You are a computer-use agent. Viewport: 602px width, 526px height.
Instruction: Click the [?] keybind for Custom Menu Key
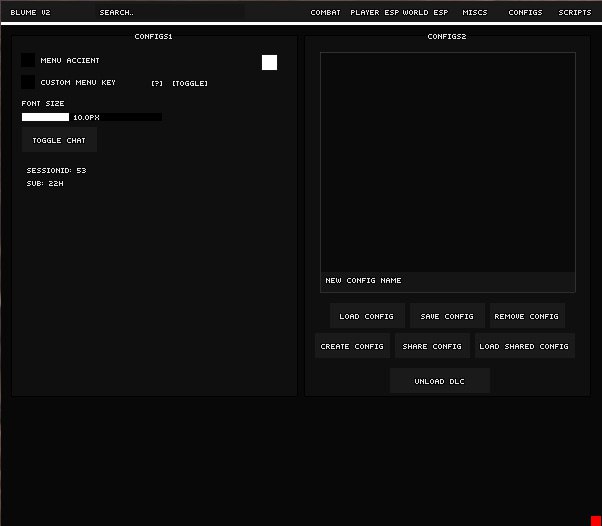(157, 83)
